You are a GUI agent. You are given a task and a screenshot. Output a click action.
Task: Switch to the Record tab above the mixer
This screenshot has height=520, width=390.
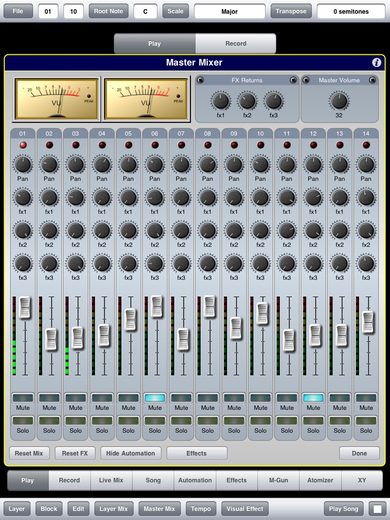point(236,43)
